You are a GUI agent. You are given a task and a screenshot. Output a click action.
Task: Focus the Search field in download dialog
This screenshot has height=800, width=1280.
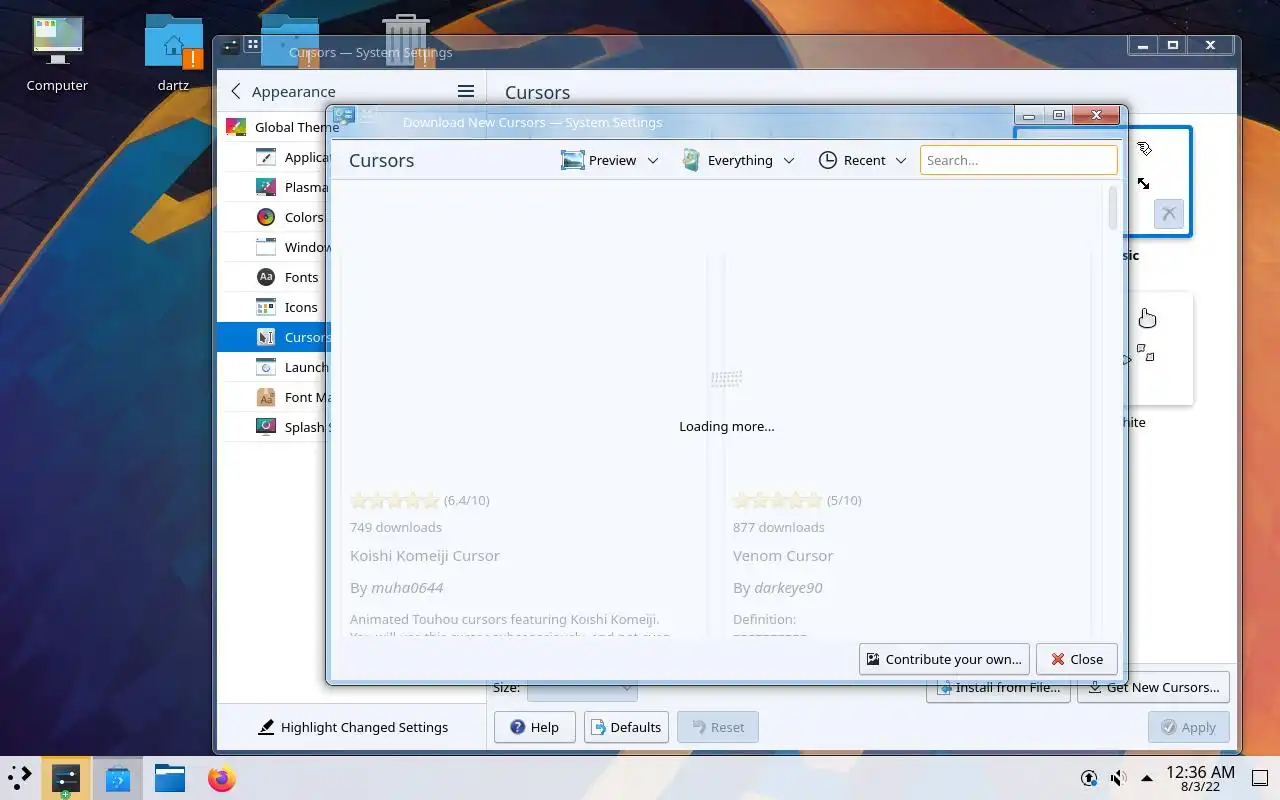[1018, 160]
